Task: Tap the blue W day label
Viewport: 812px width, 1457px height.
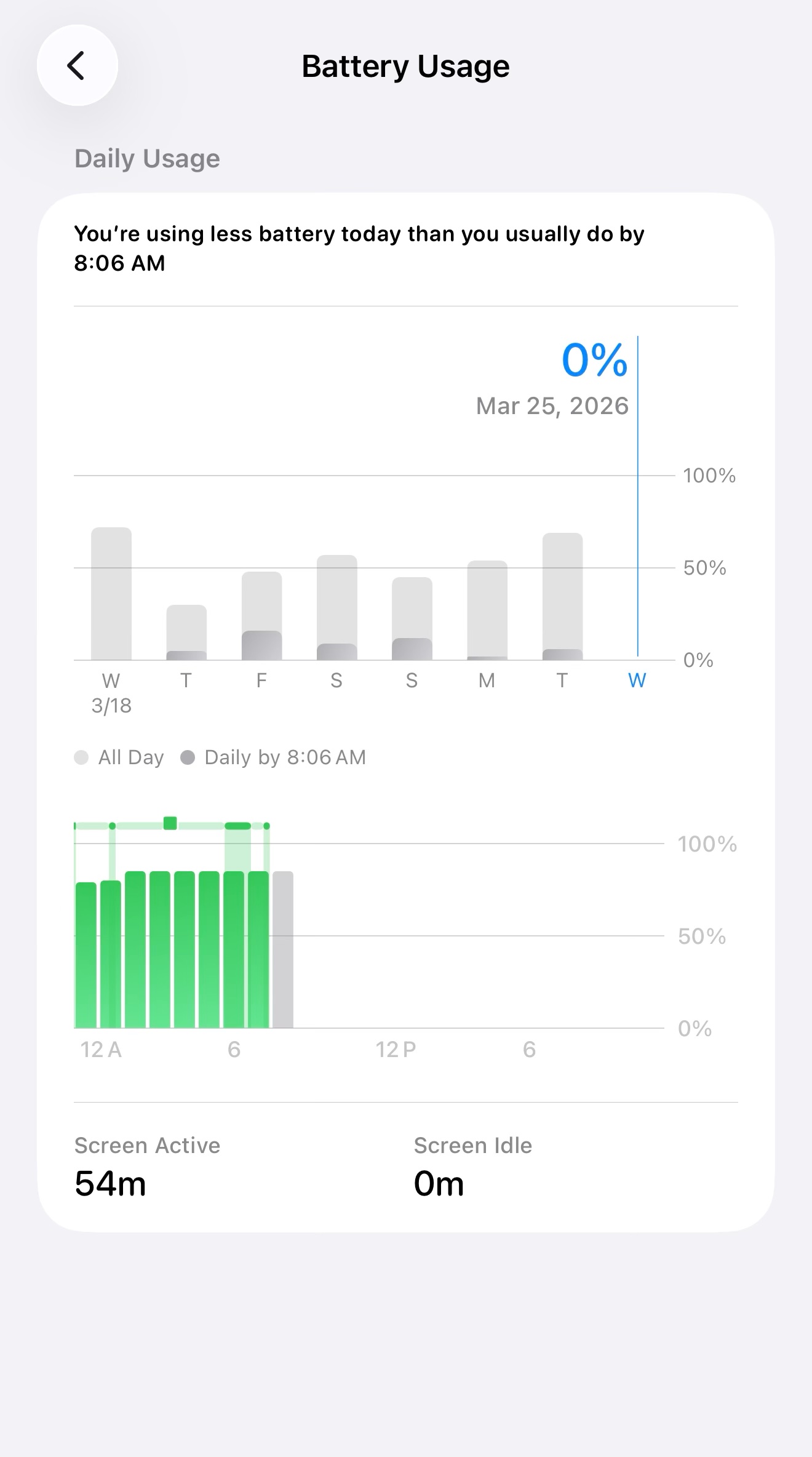Action: [637, 681]
